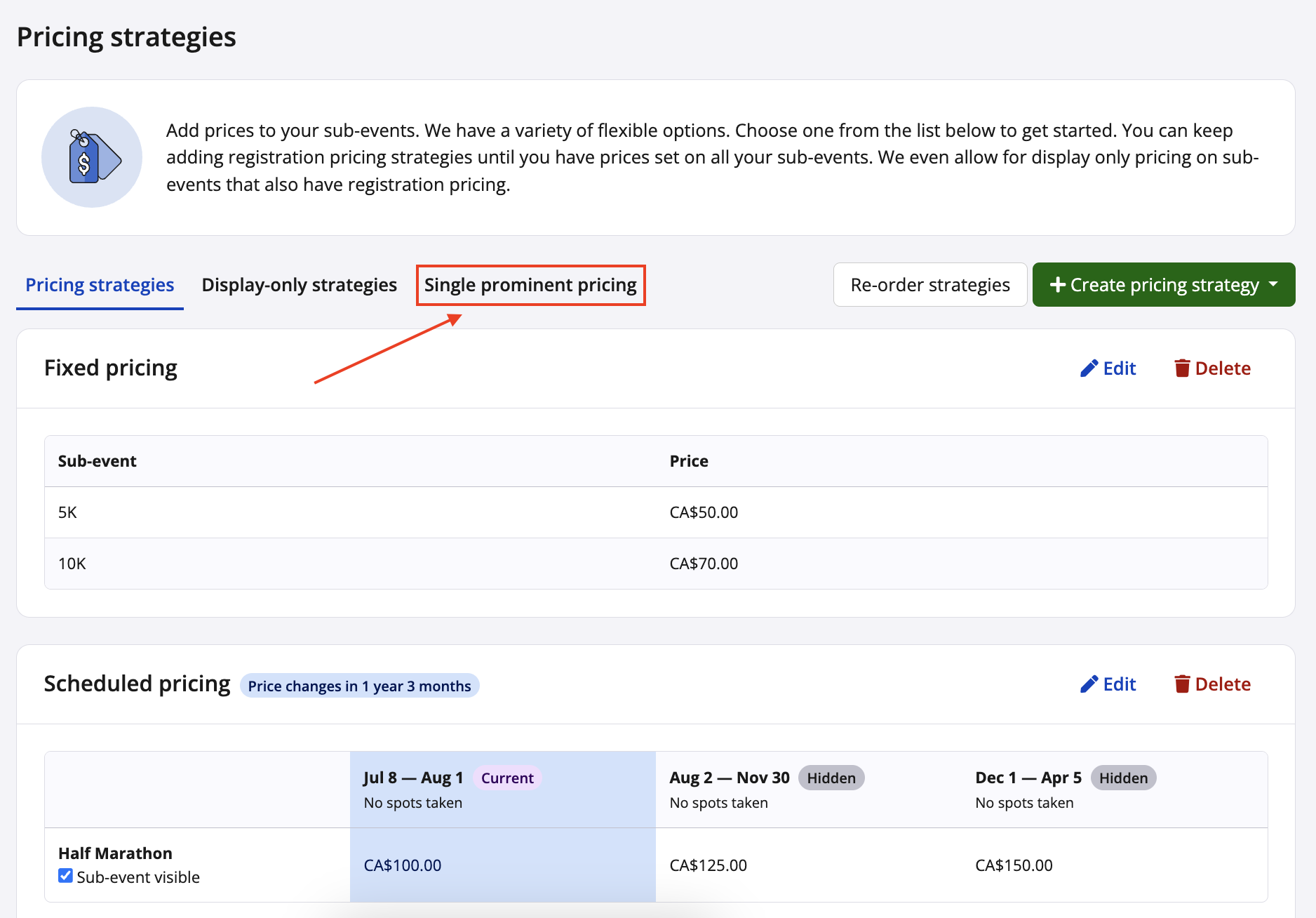The image size is (1316, 918).
Task: Click the pencil icon for Scheduled pricing
Action: click(1089, 684)
